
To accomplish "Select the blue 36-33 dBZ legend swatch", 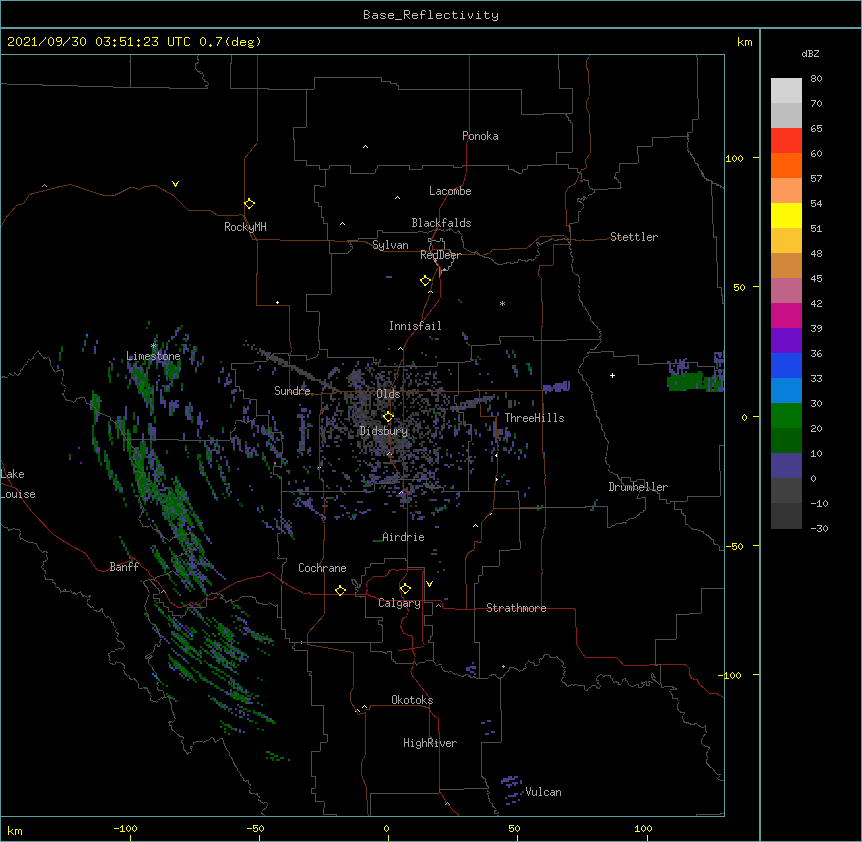I will 786,365.
